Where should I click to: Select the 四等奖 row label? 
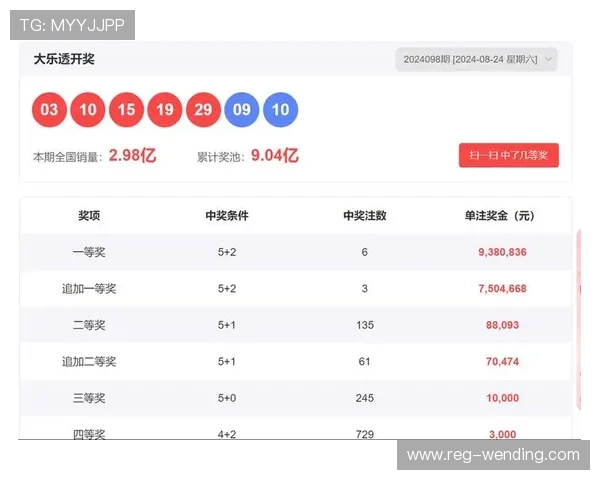pyautogui.click(x=89, y=434)
